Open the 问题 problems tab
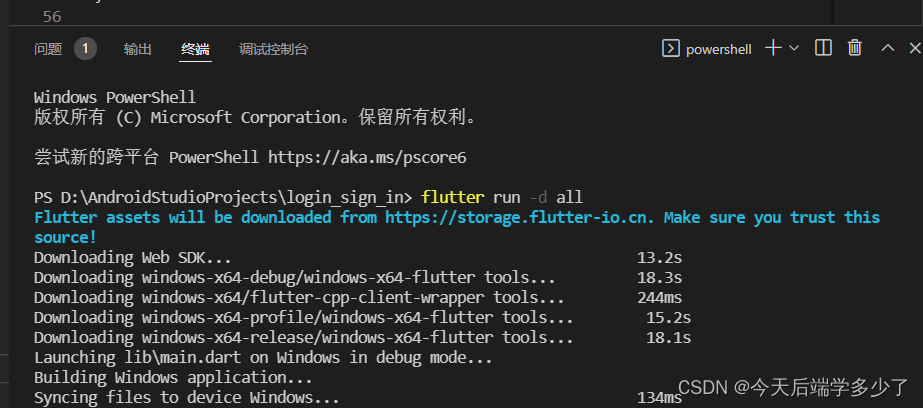This screenshot has height=408, width=923. tap(48, 49)
